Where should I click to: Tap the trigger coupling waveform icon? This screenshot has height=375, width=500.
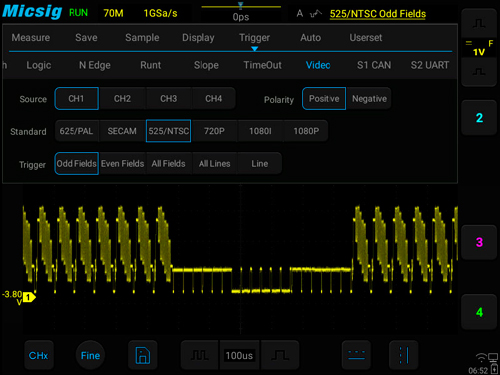[x=316, y=14]
